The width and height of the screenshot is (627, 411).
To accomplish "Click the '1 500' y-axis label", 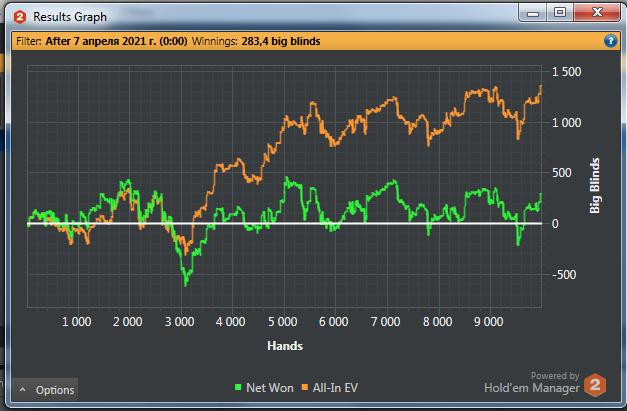I will point(566,72).
